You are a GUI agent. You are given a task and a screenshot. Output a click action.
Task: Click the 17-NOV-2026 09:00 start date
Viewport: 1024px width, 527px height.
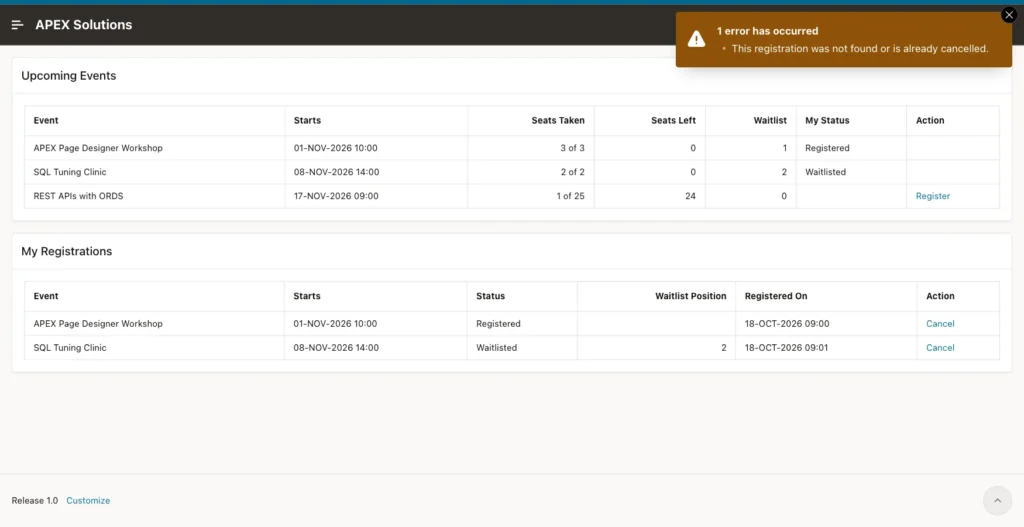point(336,196)
